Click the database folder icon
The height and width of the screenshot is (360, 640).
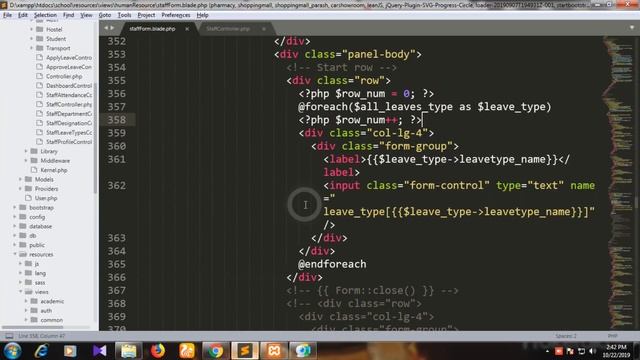[23, 226]
